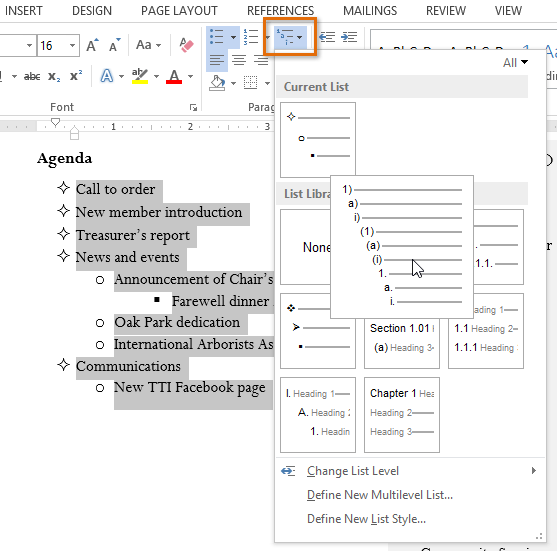Open font size dropdown arrow
The height and width of the screenshot is (551, 557).
[x=72, y=45]
